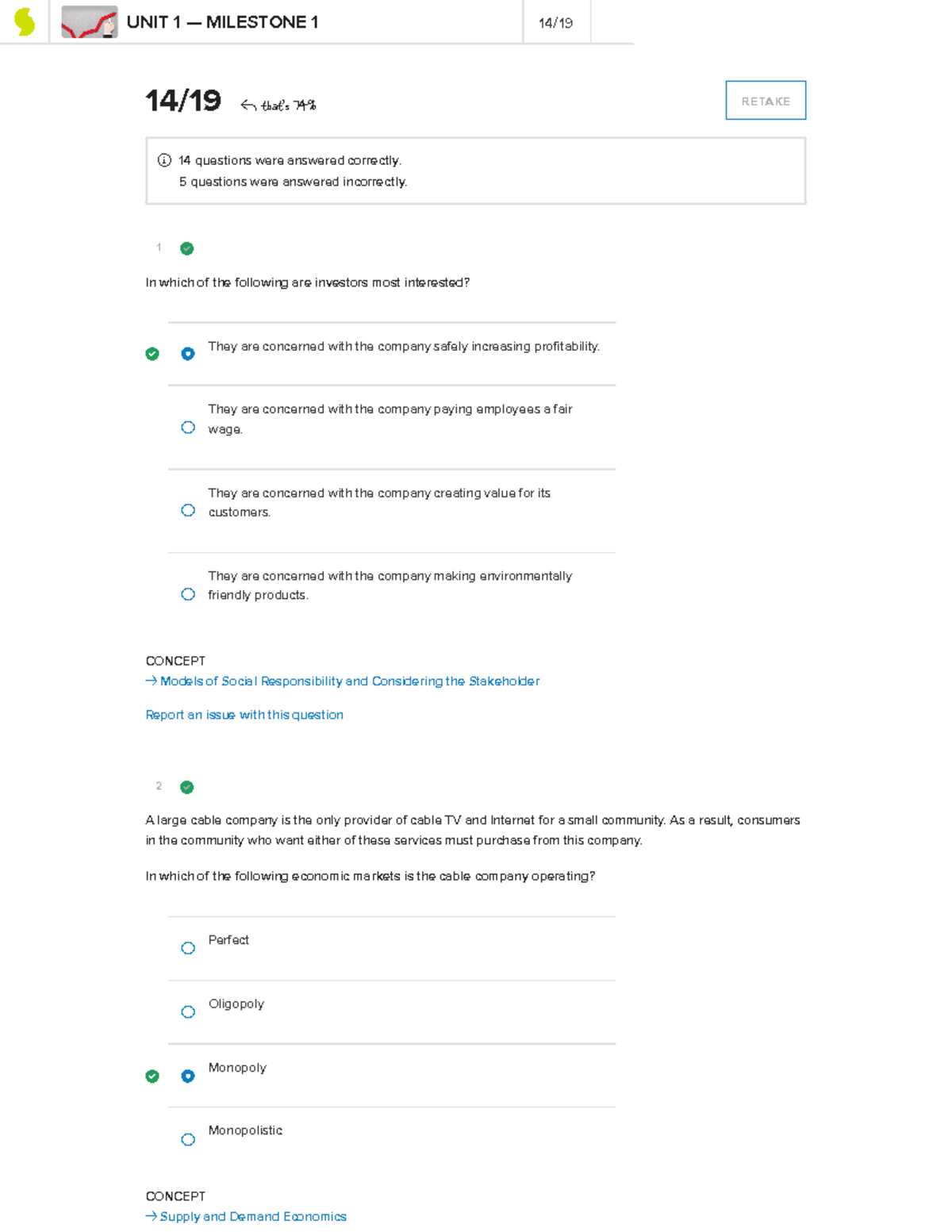Click the RETAKE button
This screenshot has height=1232, width=952.
(x=765, y=100)
